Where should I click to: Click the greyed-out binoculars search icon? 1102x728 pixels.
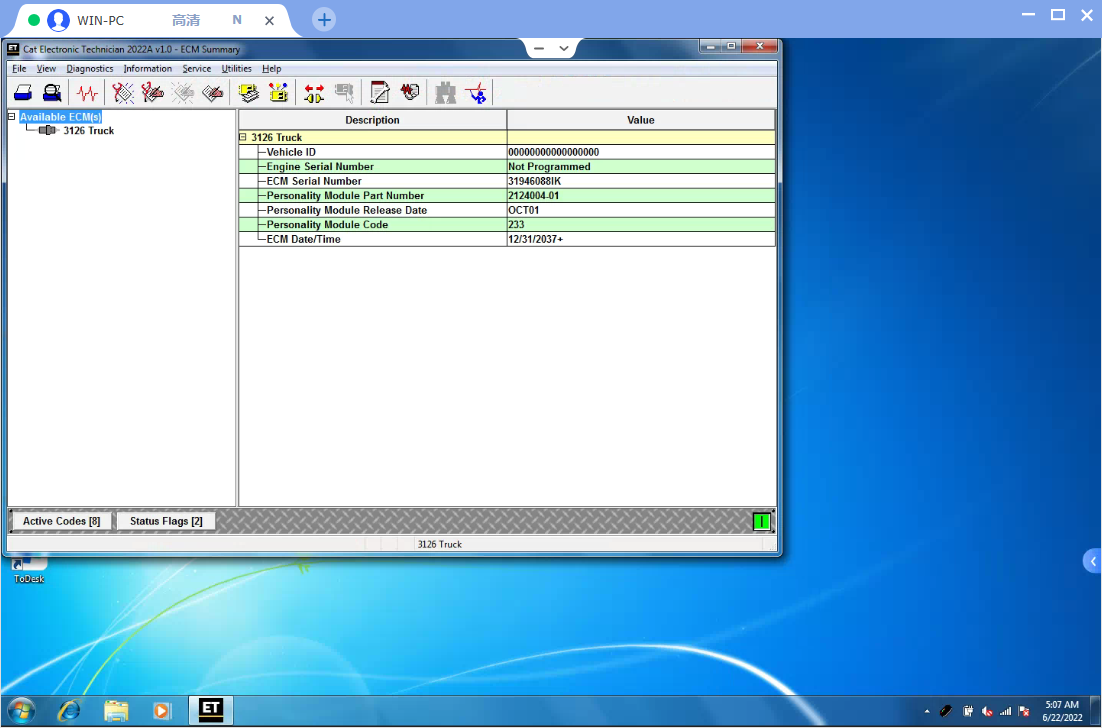(445, 93)
